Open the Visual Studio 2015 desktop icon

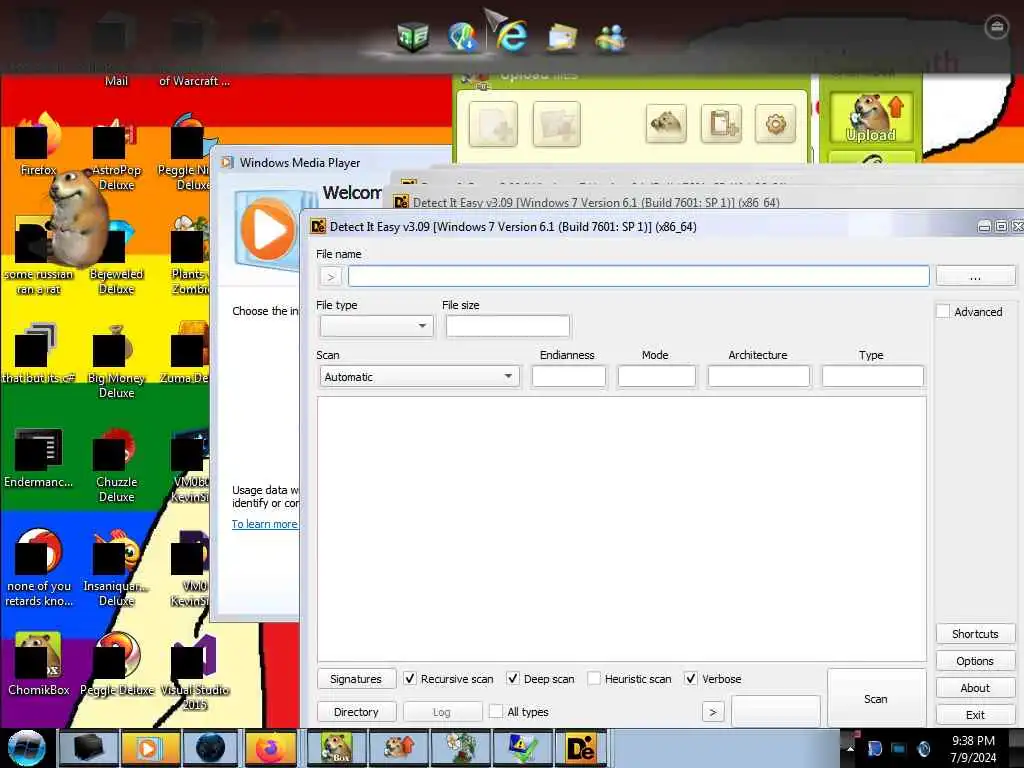click(195, 673)
